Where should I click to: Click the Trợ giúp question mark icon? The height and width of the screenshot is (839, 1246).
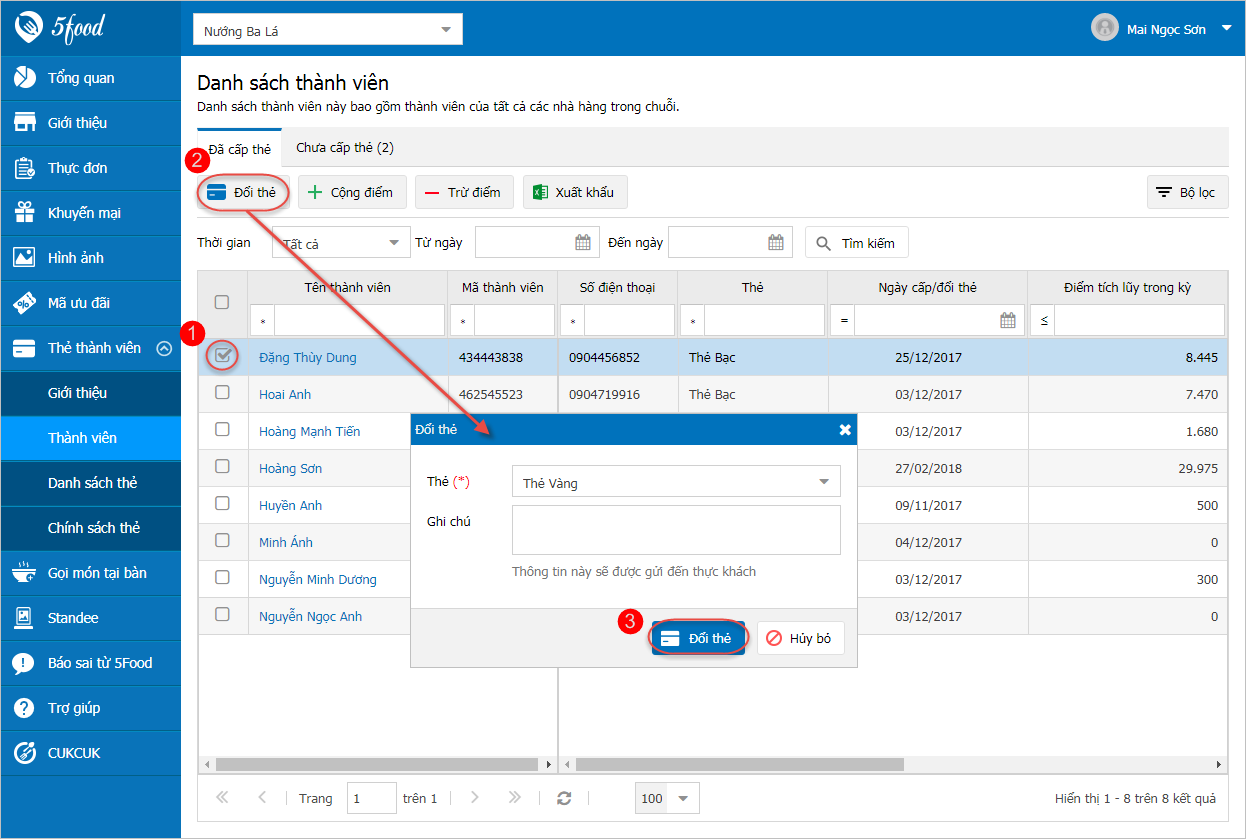coord(24,708)
